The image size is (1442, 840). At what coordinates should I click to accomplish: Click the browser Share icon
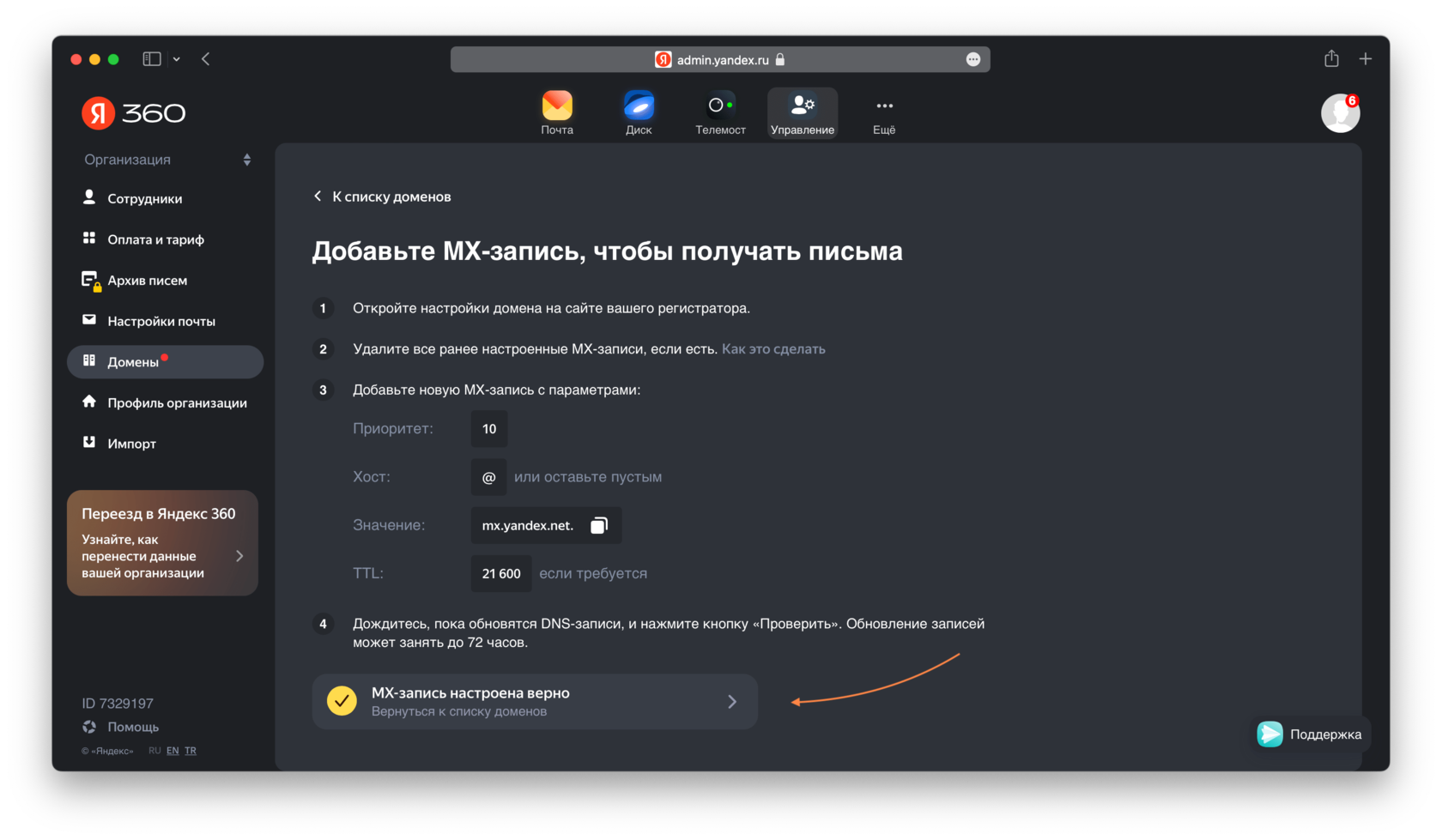click(x=1331, y=58)
